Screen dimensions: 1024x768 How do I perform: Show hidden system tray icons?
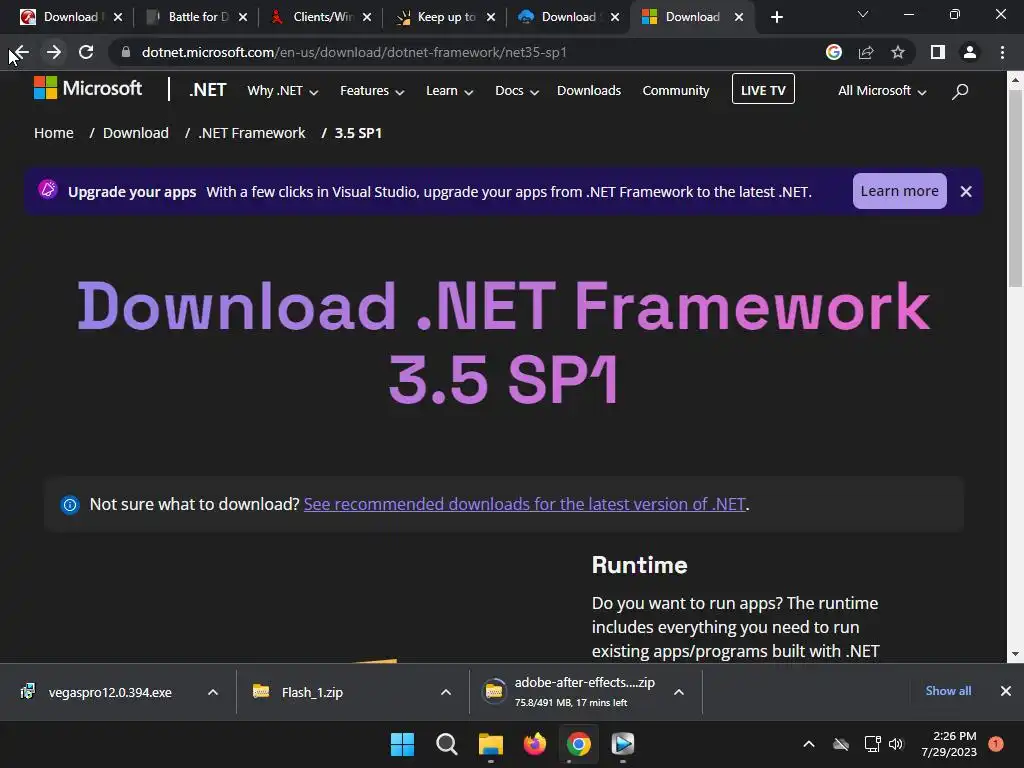point(808,744)
